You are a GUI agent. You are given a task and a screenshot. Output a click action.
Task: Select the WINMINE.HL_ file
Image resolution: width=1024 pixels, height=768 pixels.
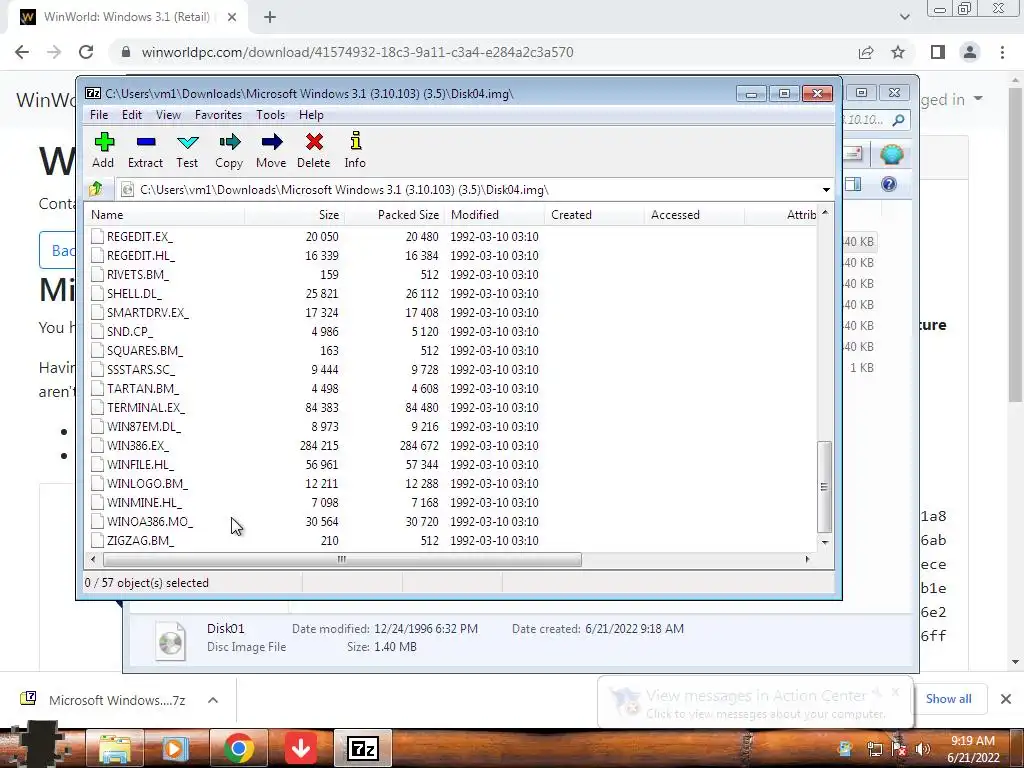click(451, 502)
